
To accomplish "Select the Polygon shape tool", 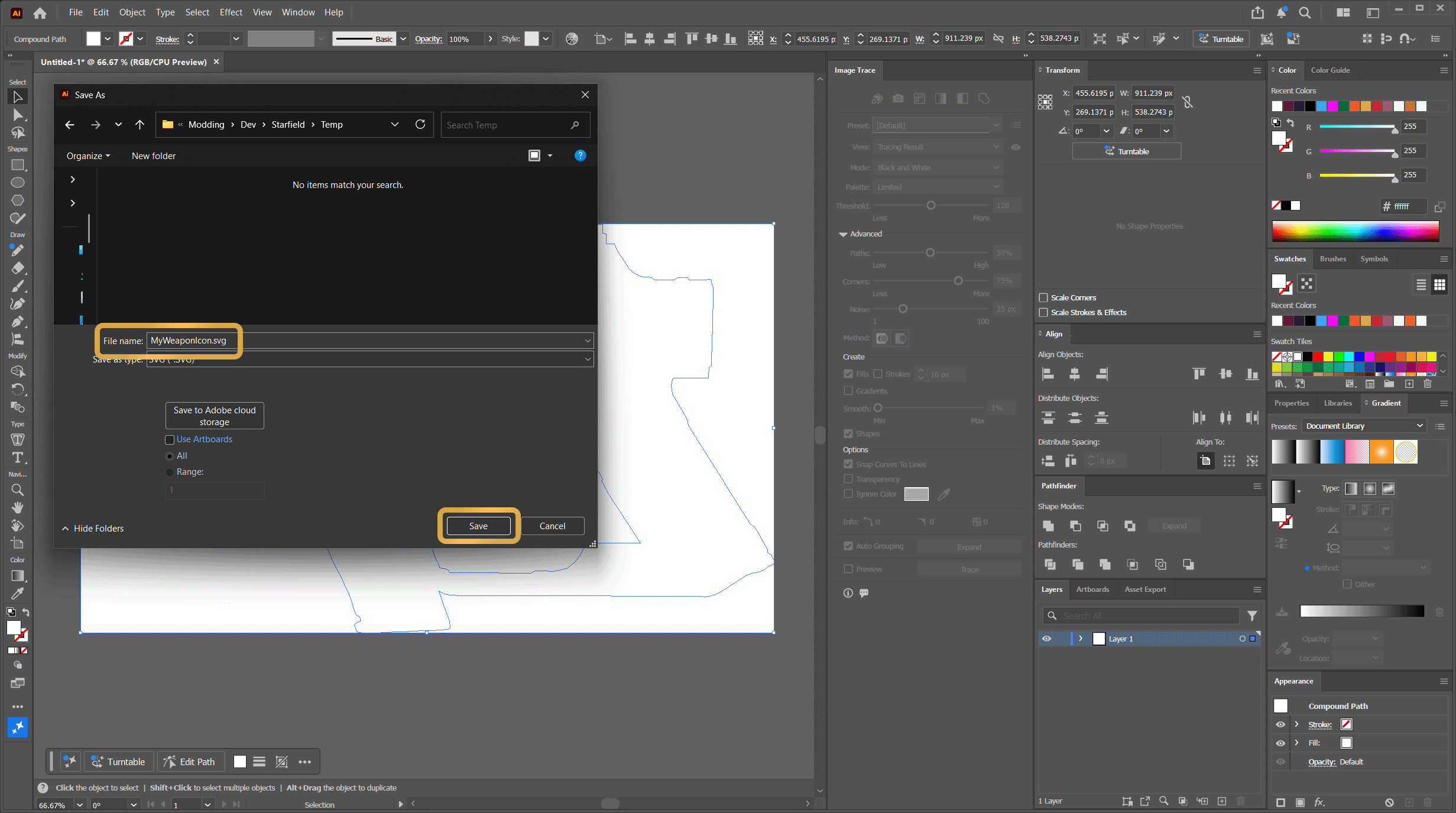I will point(17,200).
